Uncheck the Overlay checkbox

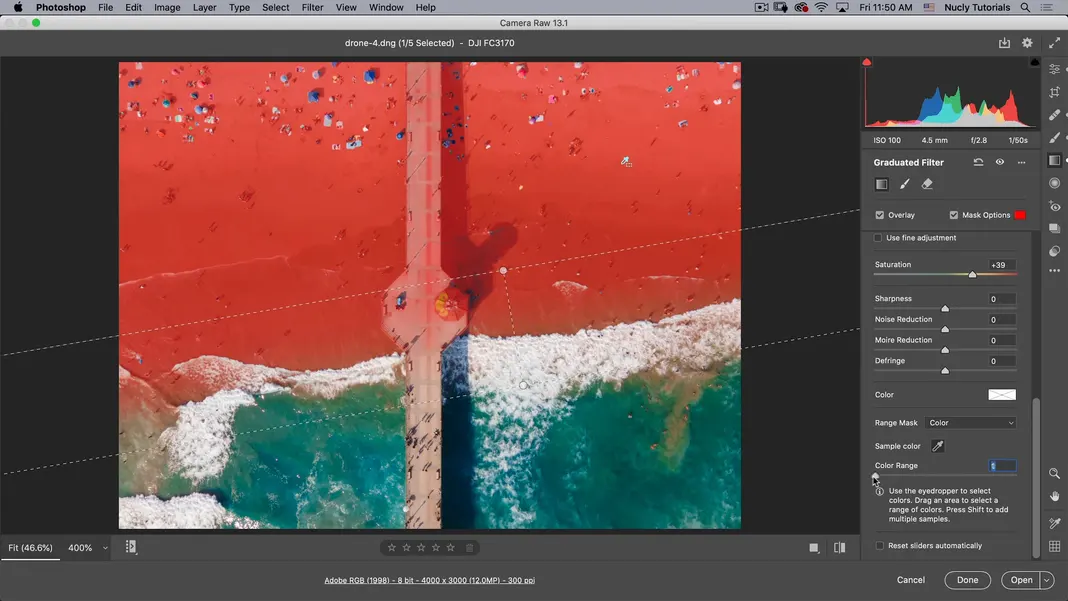(879, 215)
